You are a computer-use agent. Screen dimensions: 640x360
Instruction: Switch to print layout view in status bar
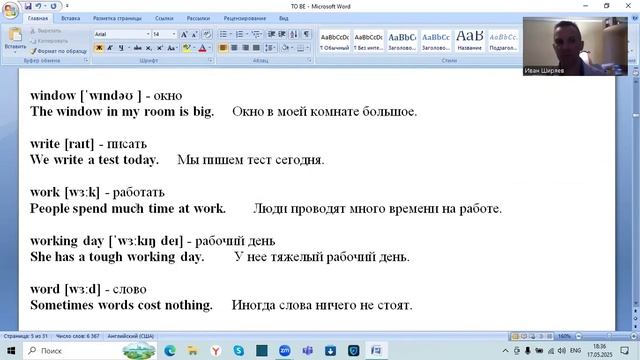[515, 336]
